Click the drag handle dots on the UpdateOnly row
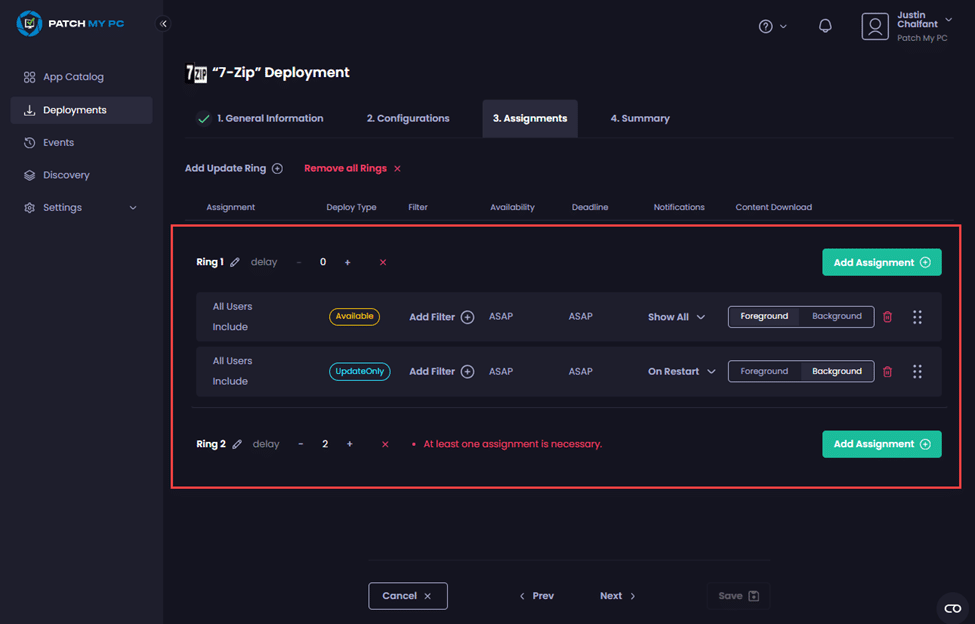The image size is (975, 624). click(x=917, y=371)
